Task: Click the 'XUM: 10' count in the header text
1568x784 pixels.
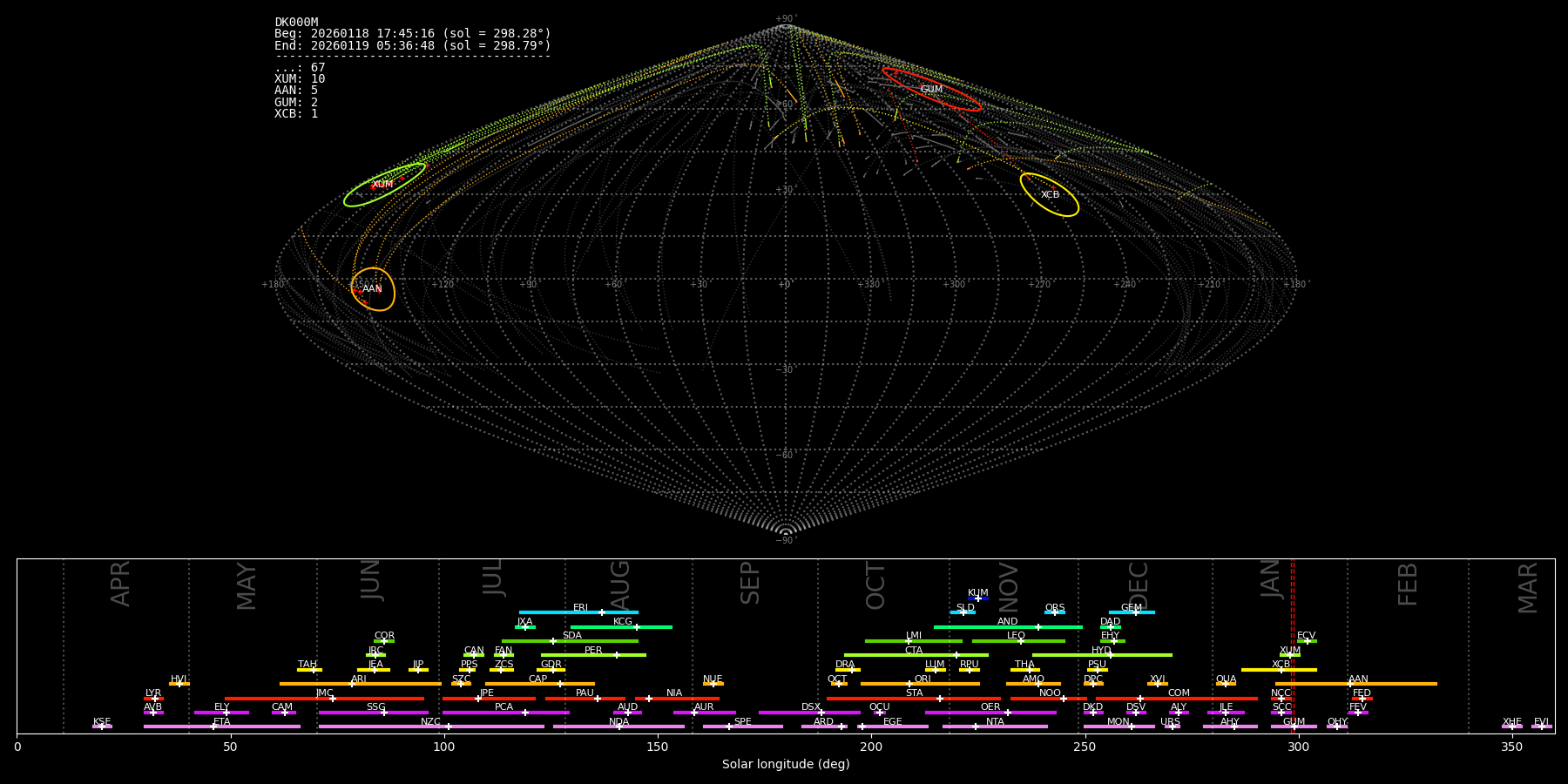Action: pos(300,79)
